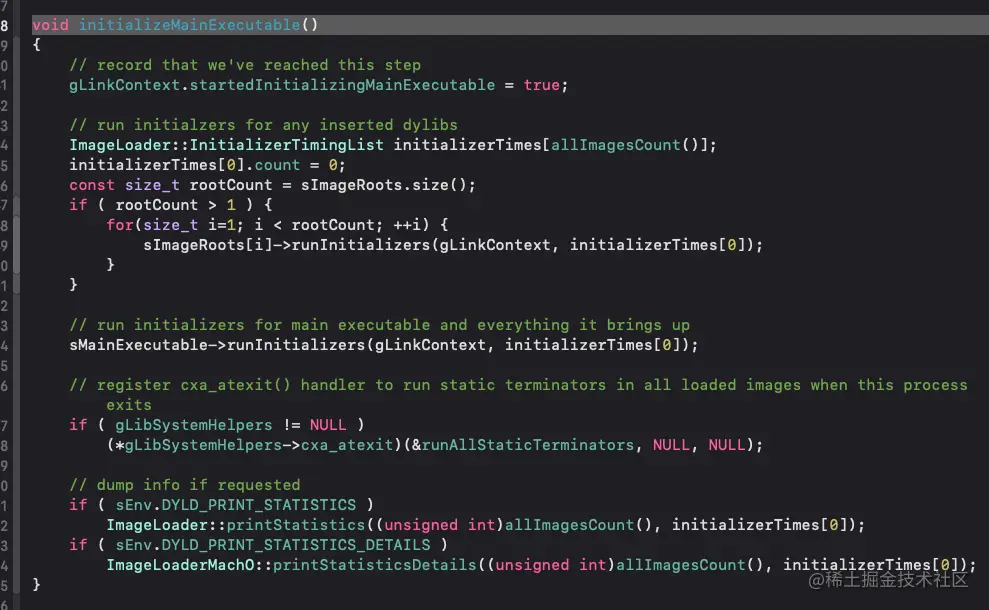Screen dimensions: 989x610
Task: Click the comment about inserted dylibs
Action: (x=263, y=125)
